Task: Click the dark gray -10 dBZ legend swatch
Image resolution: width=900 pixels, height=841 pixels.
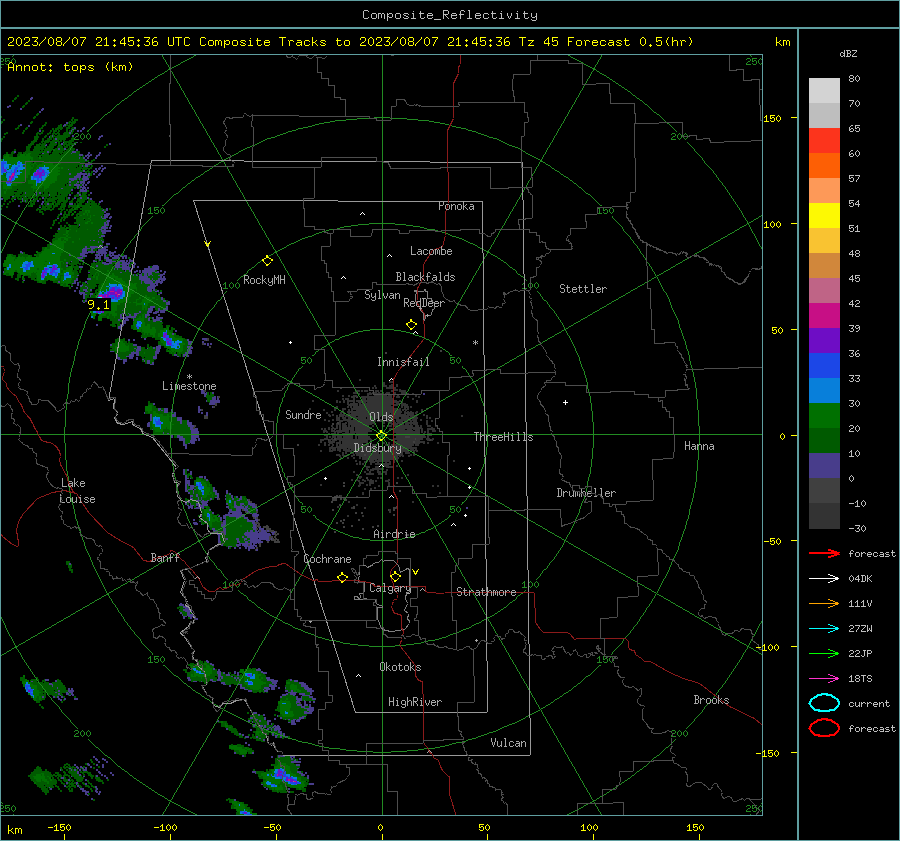Action: click(x=824, y=516)
